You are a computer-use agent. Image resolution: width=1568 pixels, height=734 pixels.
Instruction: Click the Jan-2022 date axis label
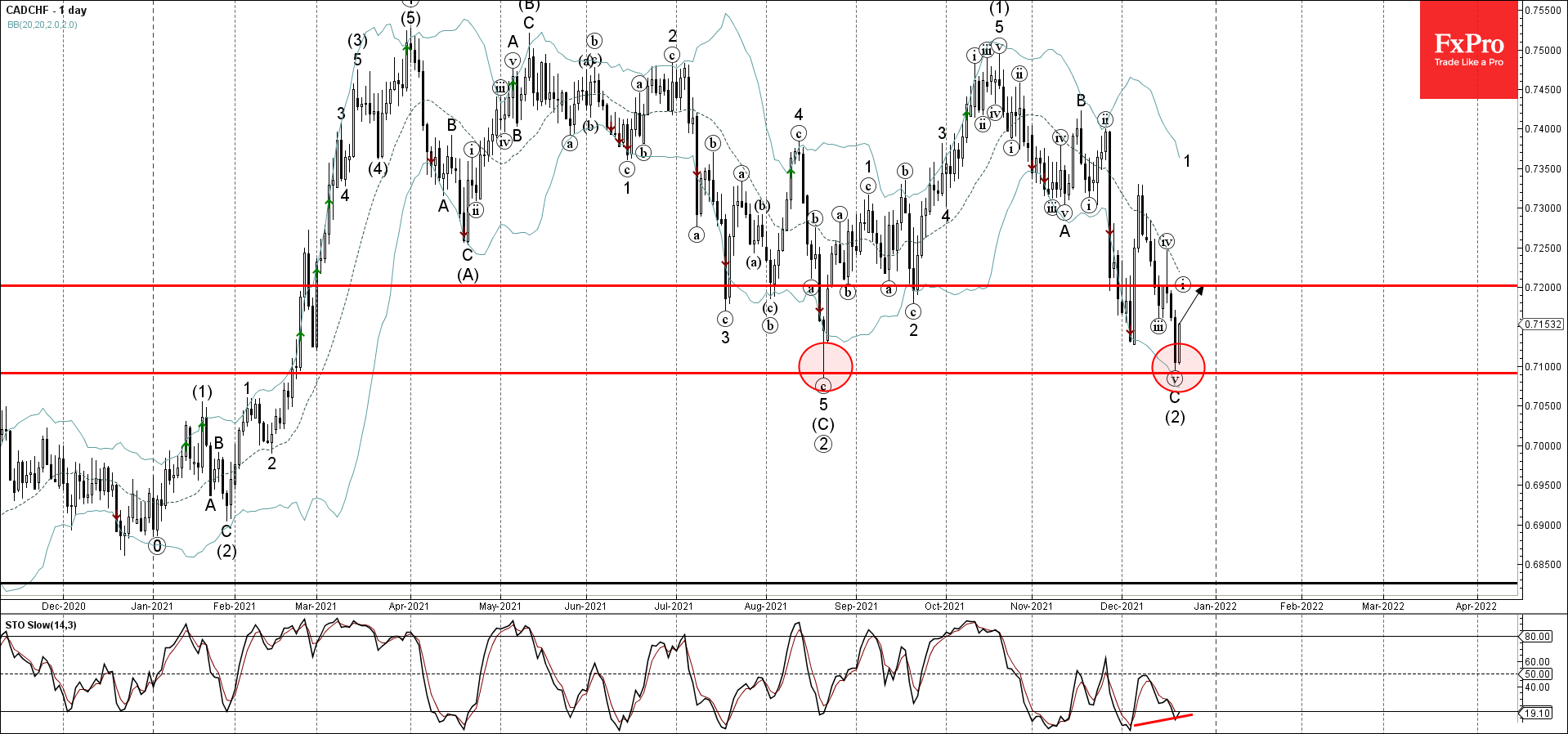pyautogui.click(x=1216, y=606)
